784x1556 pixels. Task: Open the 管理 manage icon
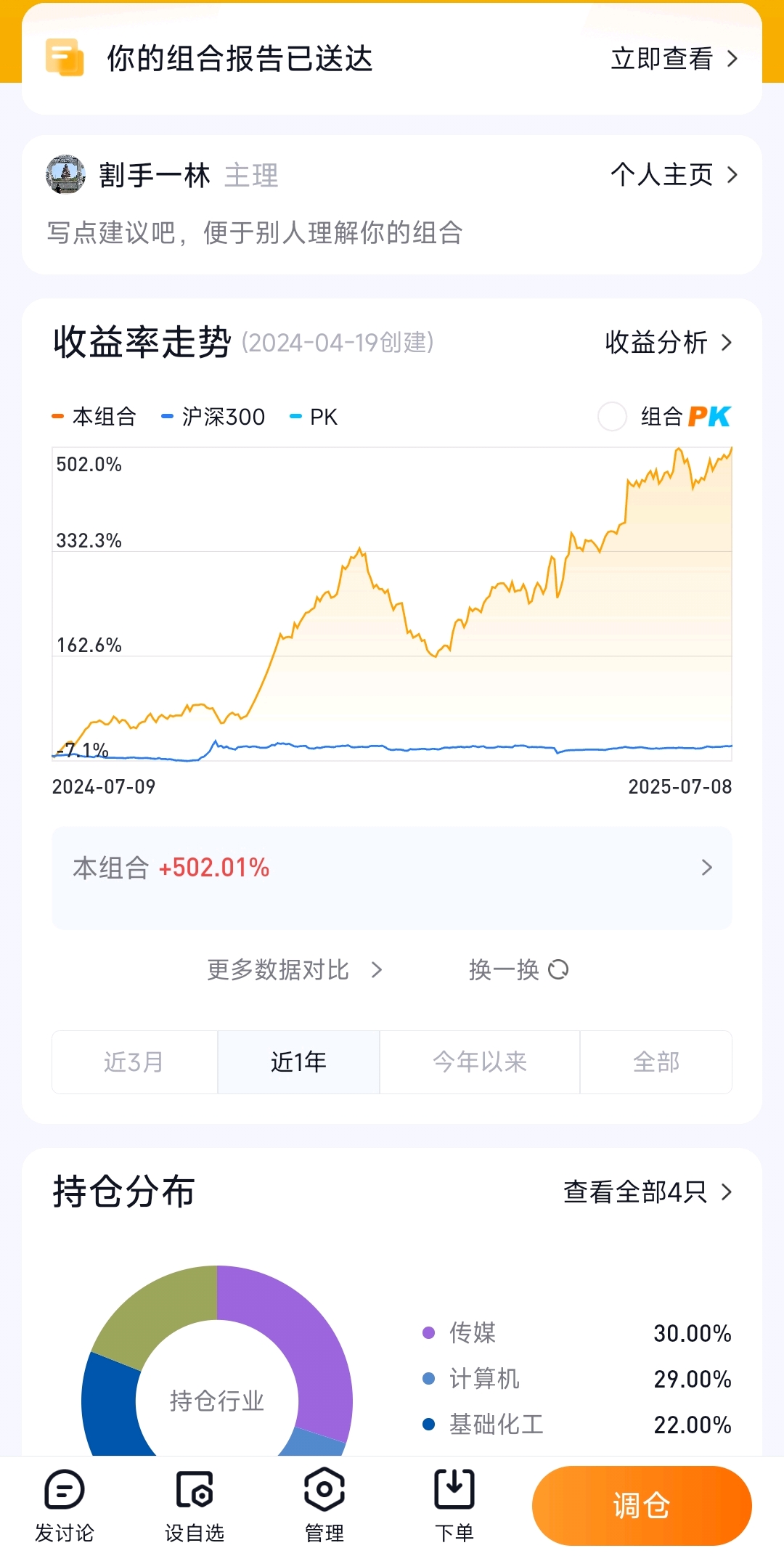click(324, 1489)
